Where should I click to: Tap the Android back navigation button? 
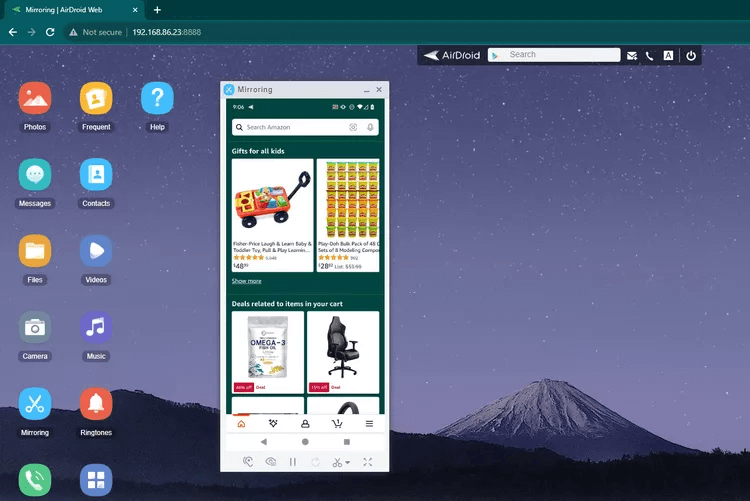264,442
